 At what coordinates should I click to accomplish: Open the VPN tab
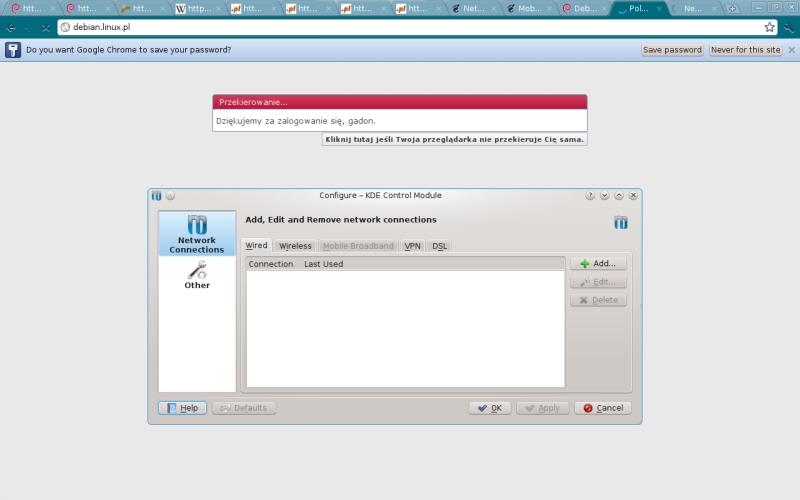coord(412,246)
